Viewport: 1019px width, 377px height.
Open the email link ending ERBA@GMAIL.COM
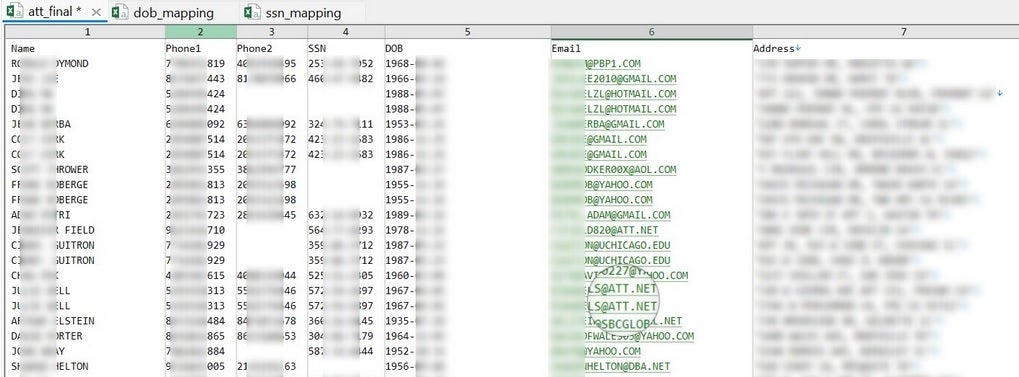608,124
